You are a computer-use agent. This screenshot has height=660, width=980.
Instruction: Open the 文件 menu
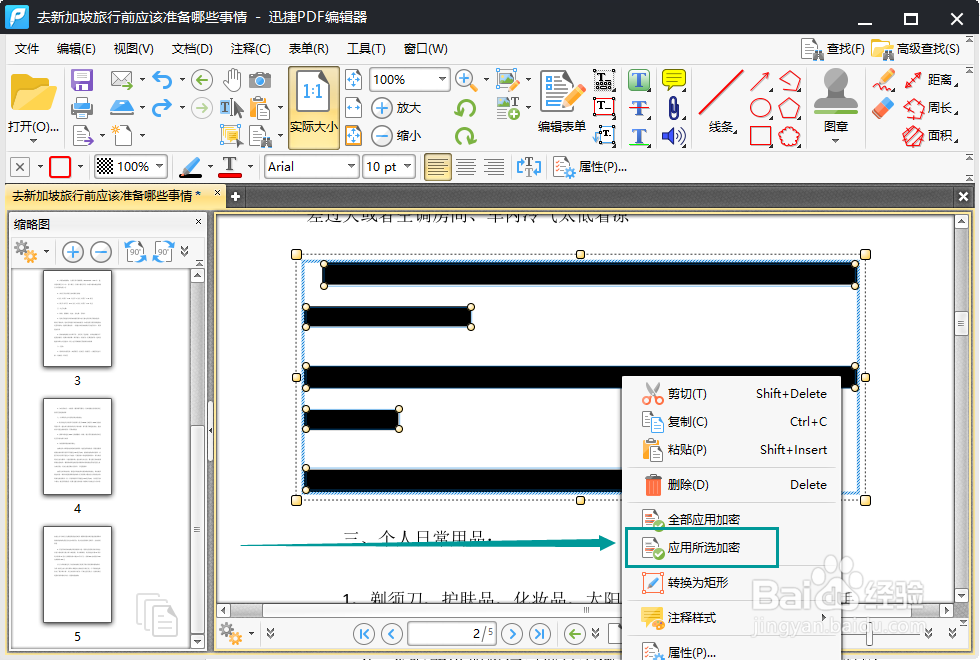[27, 49]
